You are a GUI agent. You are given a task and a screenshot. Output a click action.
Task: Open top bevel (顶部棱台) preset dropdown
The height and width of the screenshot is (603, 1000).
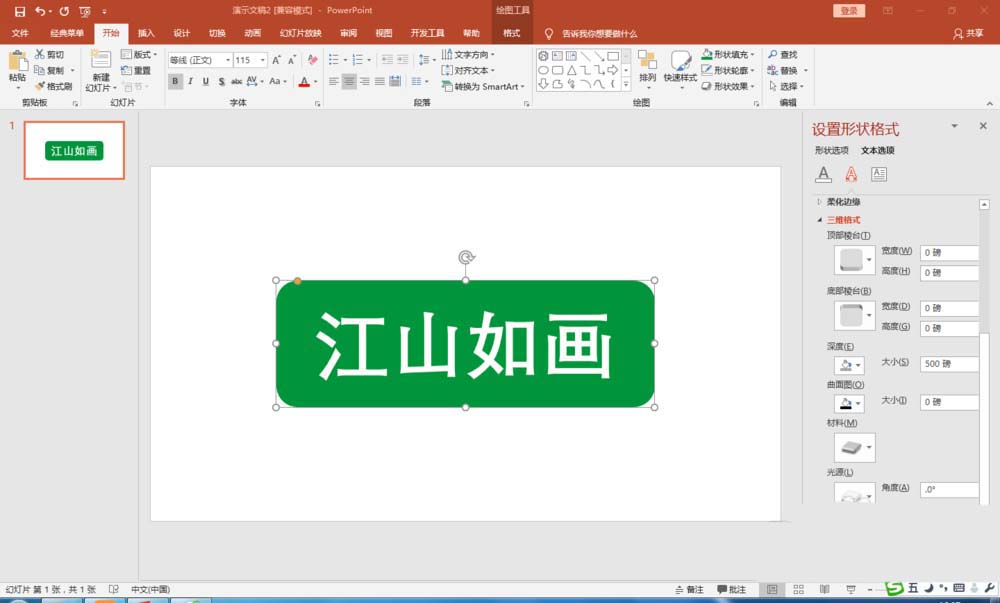[855, 260]
